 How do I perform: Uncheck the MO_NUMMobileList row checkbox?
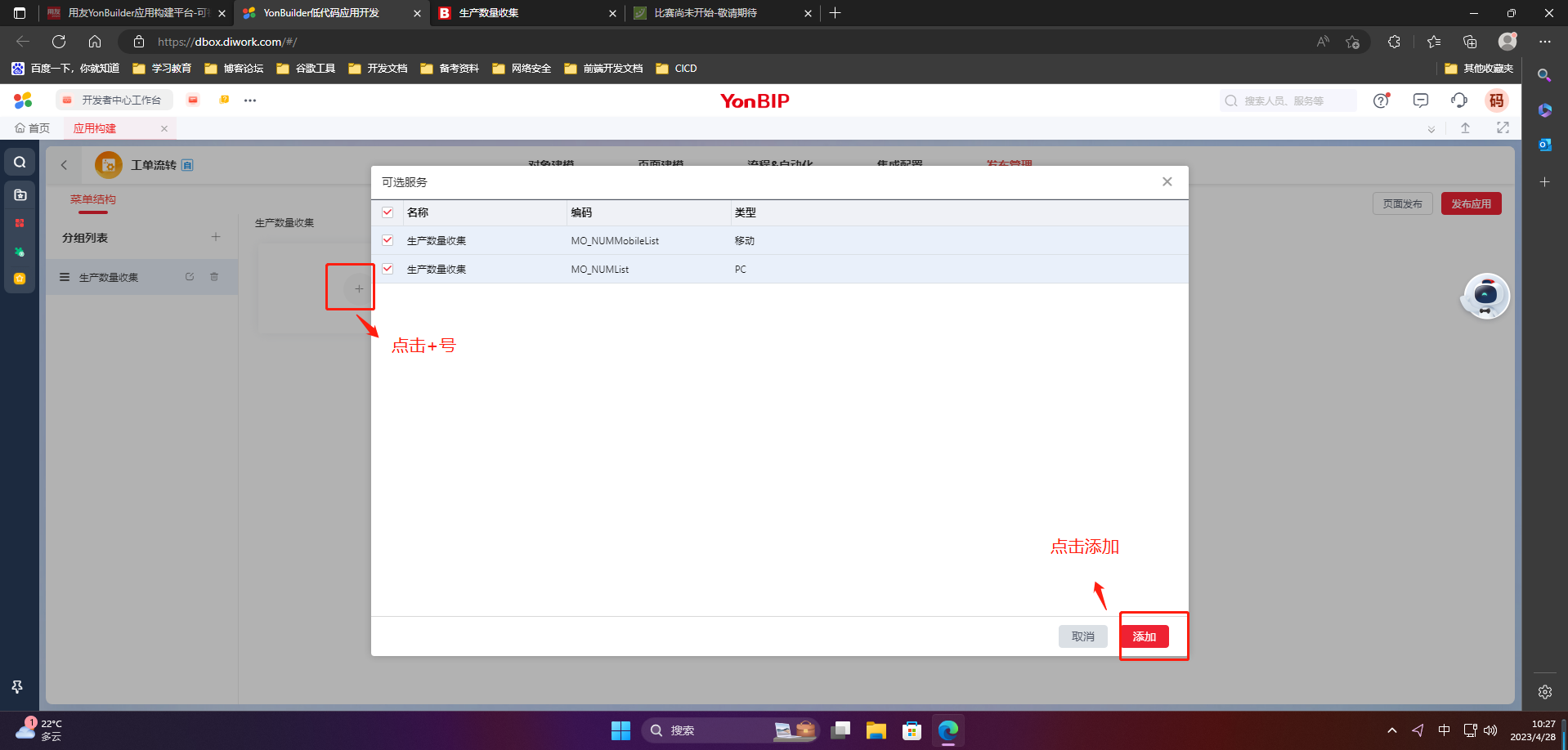click(x=388, y=240)
